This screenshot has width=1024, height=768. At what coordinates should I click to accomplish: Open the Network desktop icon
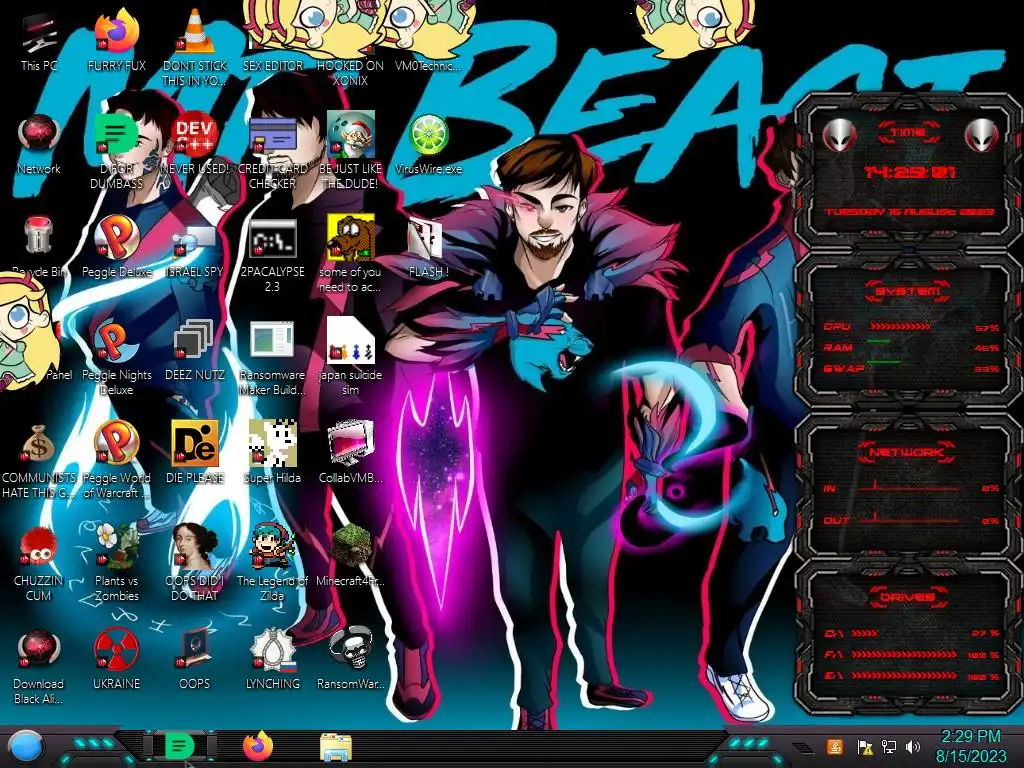pos(39,145)
